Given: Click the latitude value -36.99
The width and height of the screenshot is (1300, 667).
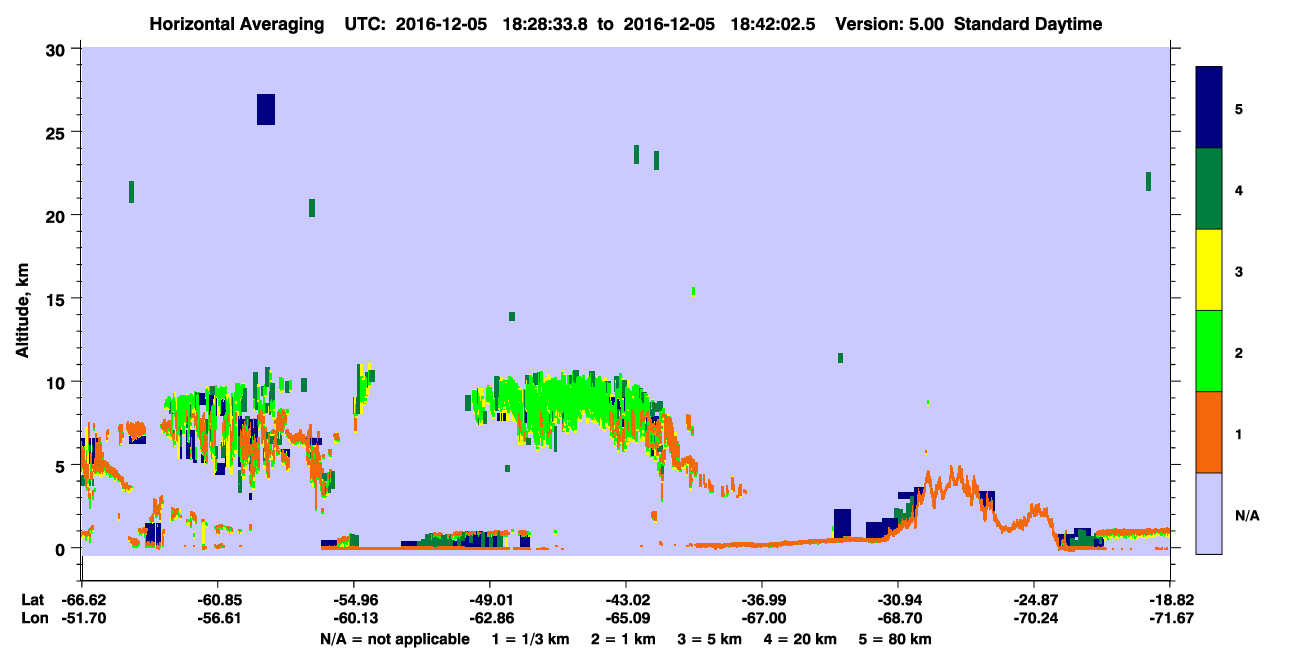Looking at the screenshot, I should click(762, 600).
